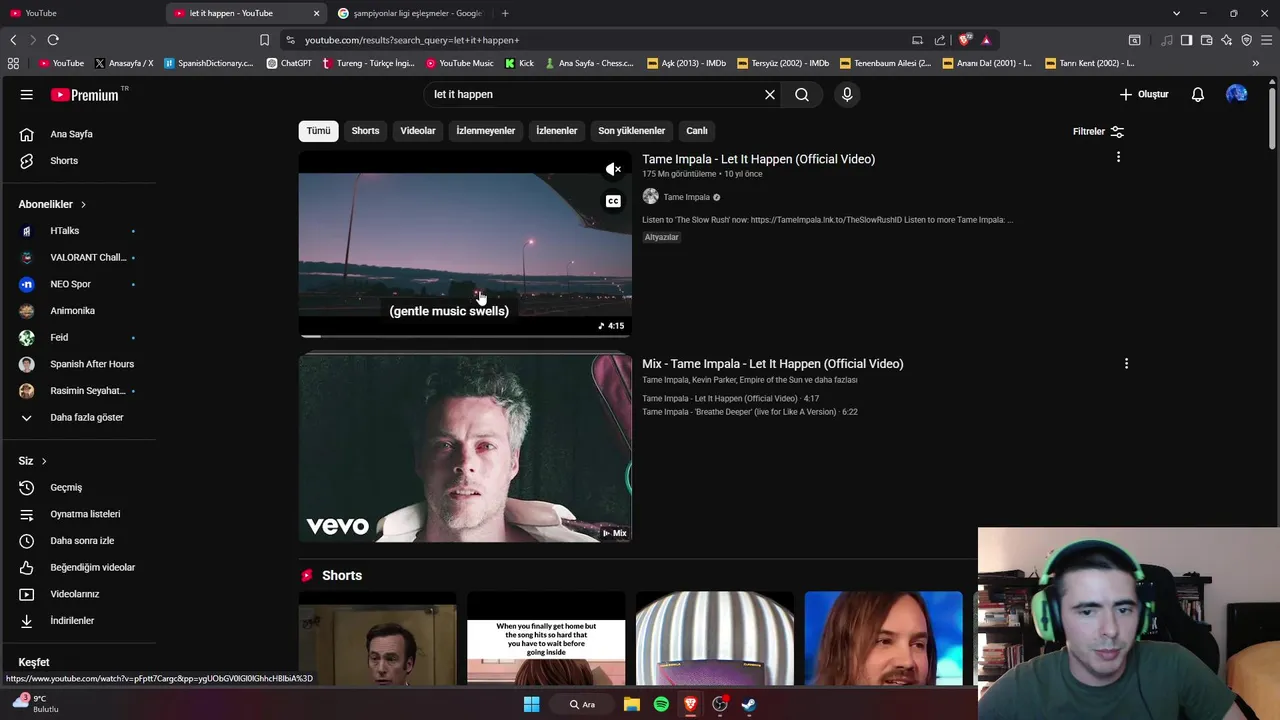Click the Altyazılar badge
Viewport: 1280px width, 720px height.
[661, 237]
